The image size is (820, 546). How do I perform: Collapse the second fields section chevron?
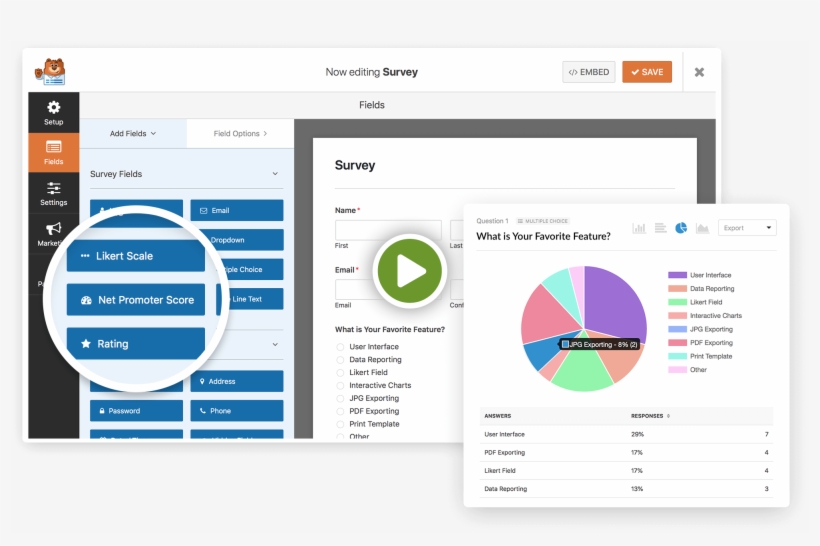[x=275, y=344]
